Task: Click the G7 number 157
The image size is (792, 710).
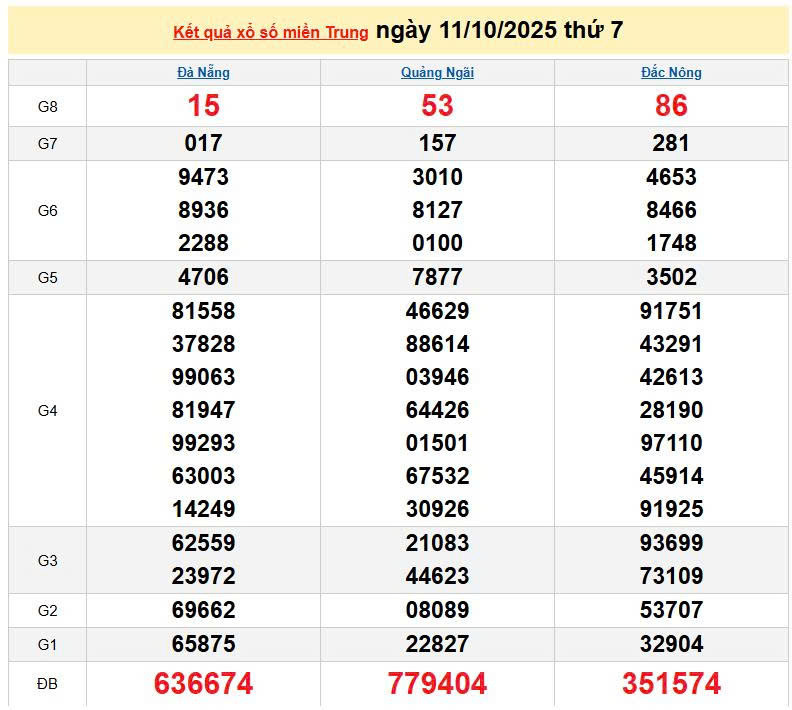Action: click(x=437, y=143)
